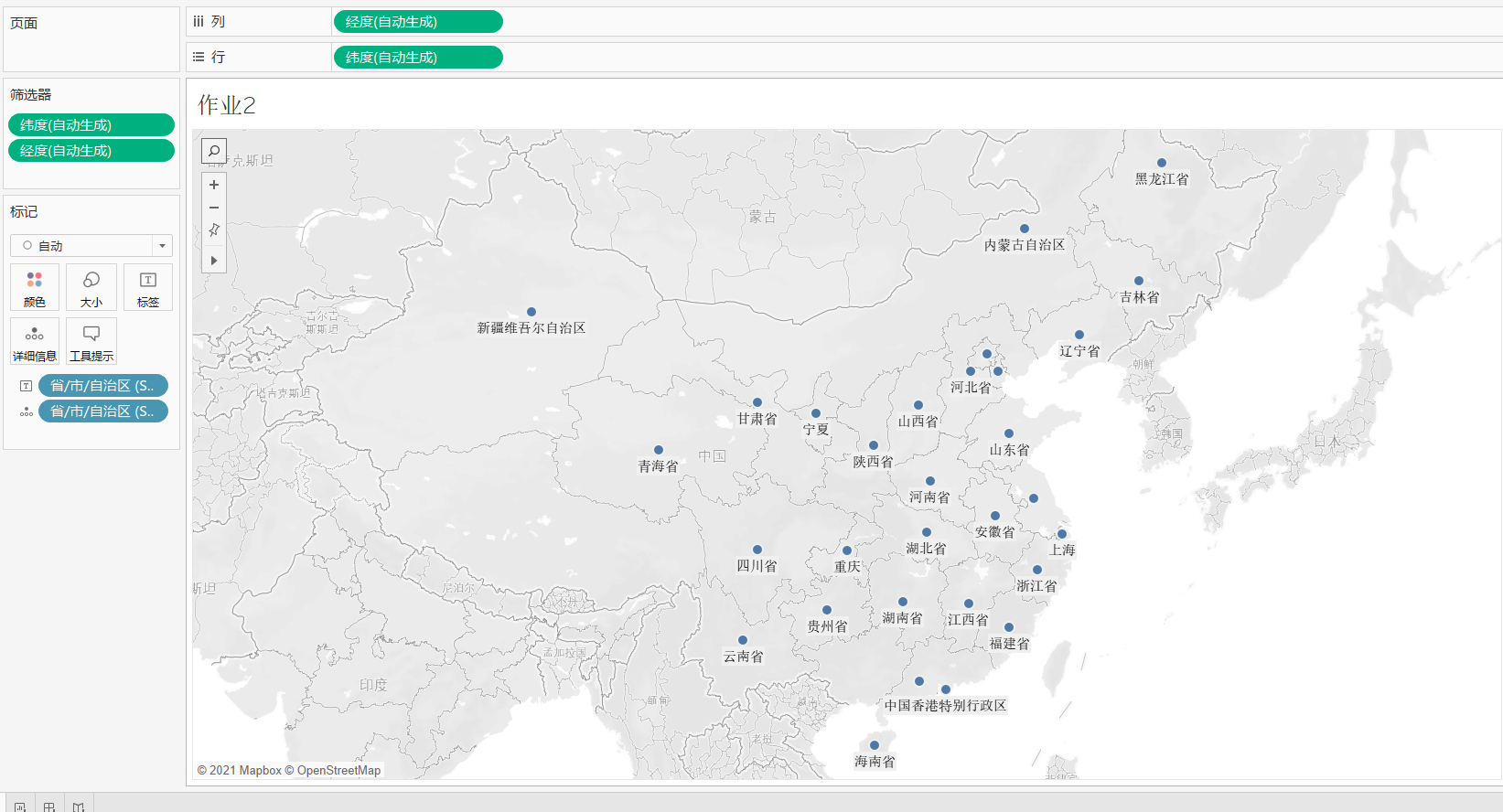Expand the map tools arrow flyout
Screen dimensions: 1503x812
[x=214, y=261]
